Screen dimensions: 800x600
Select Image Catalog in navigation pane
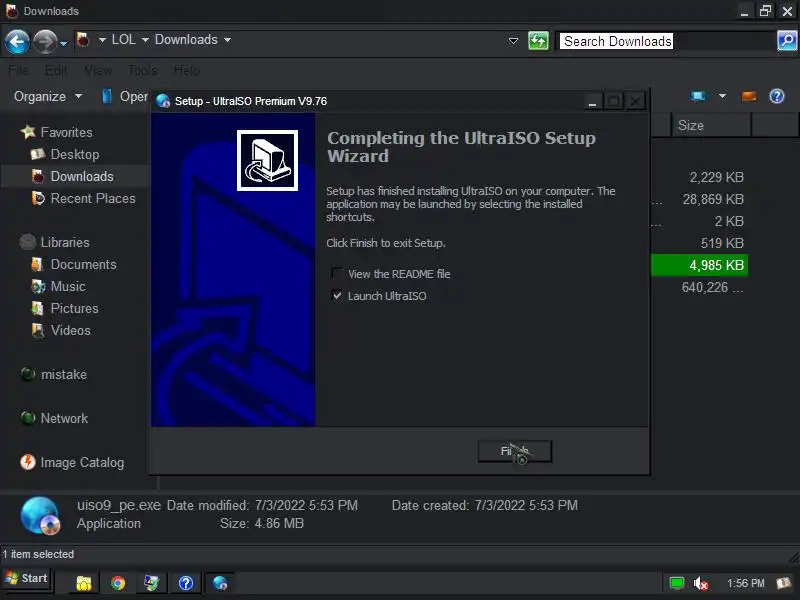point(82,462)
